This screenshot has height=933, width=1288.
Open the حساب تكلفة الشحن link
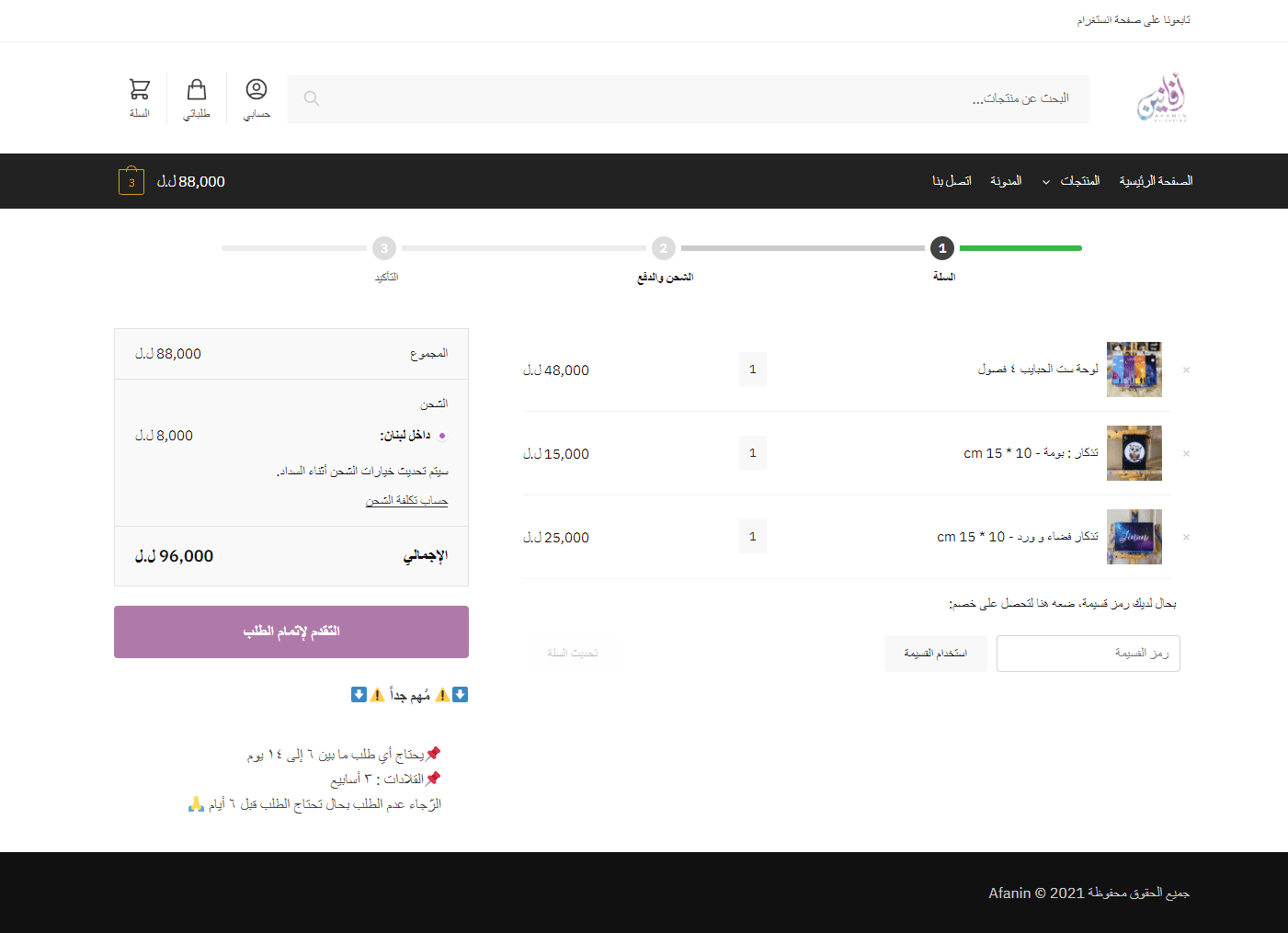click(x=405, y=499)
